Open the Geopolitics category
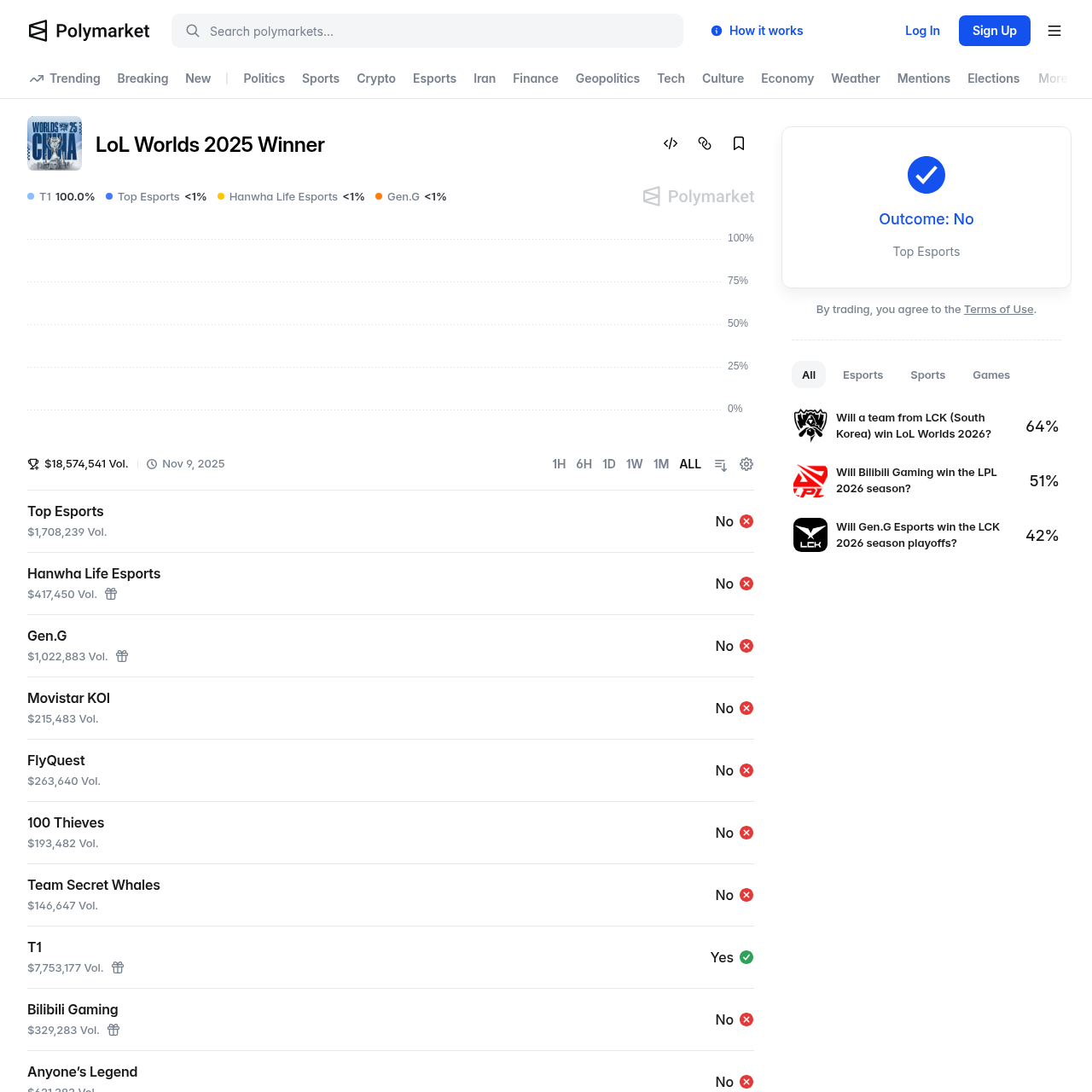Screen dimensions: 1092x1092 point(607,78)
